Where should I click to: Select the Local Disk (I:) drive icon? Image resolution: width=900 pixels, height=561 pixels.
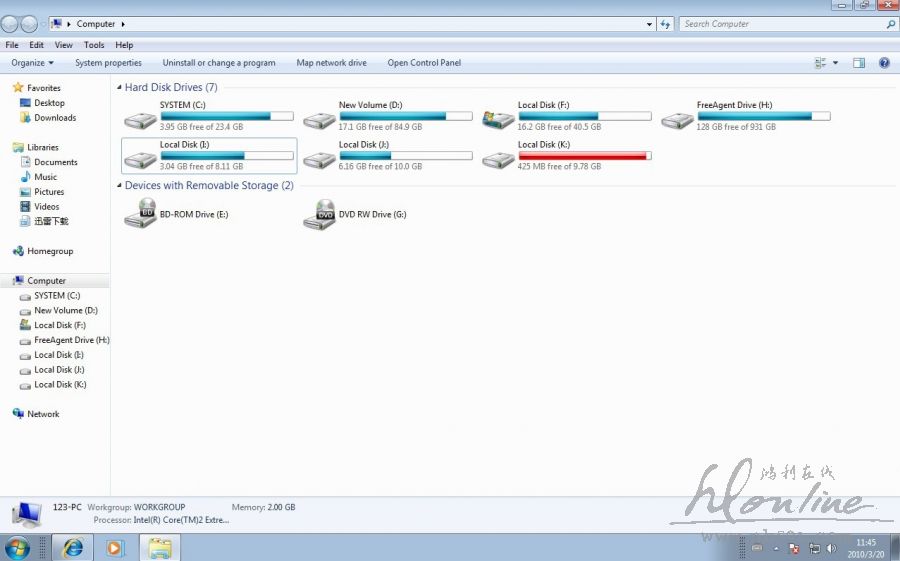[141, 160]
